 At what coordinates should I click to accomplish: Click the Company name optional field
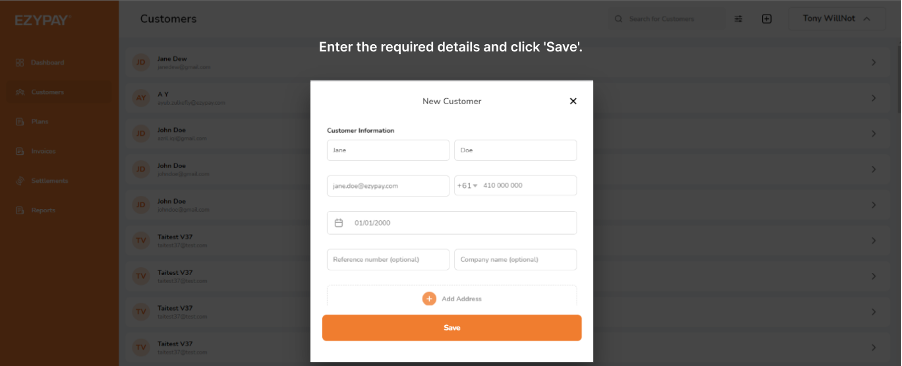coord(515,260)
